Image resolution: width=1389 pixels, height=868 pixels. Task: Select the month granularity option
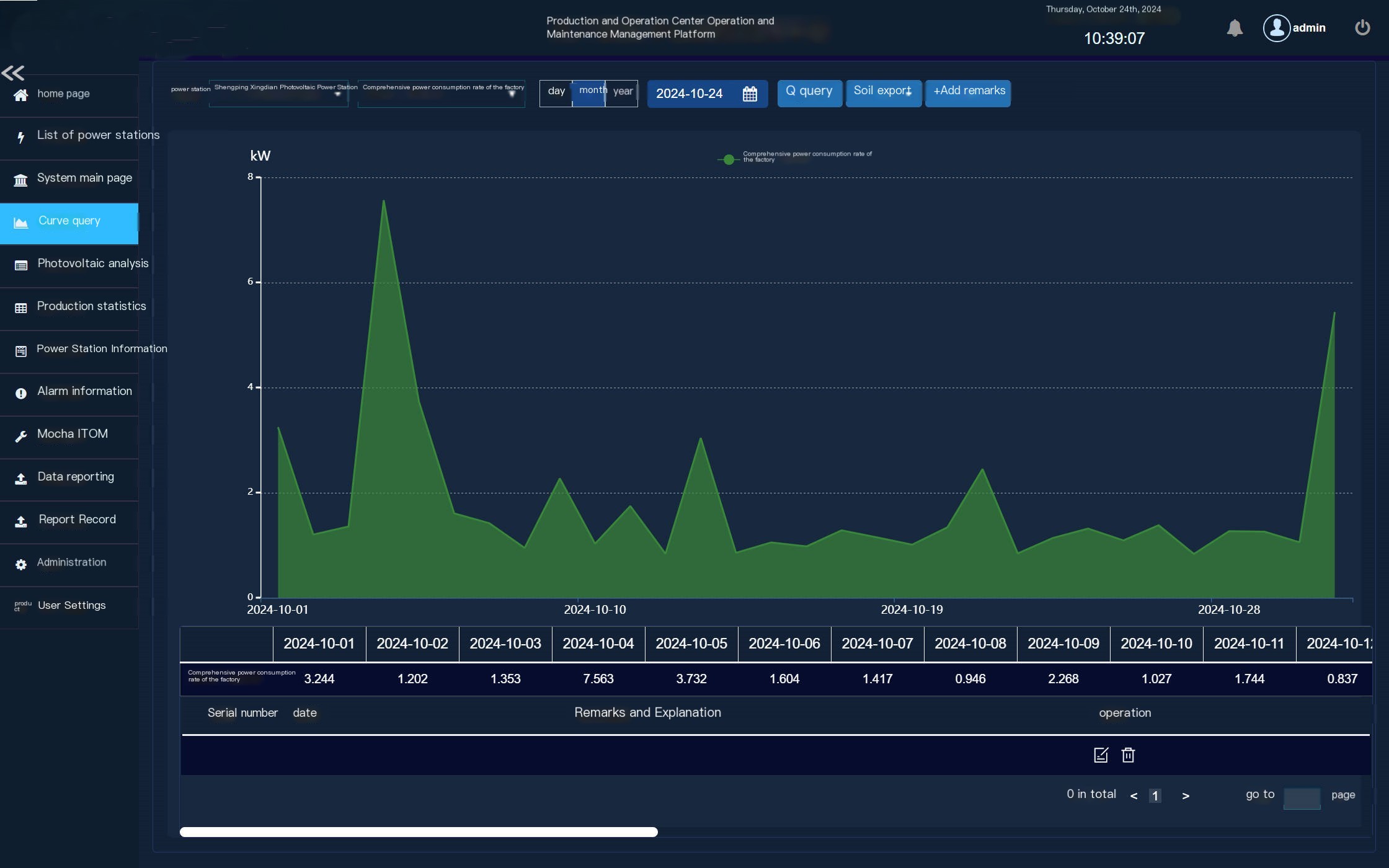[589, 92]
